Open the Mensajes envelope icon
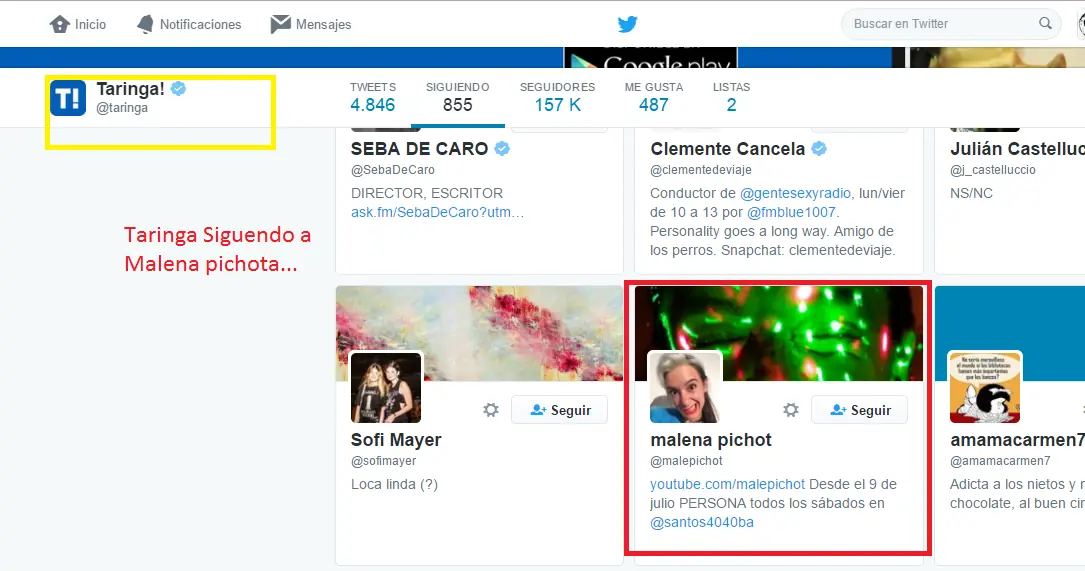The height and width of the screenshot is (571, 1085). click(280, 24)
